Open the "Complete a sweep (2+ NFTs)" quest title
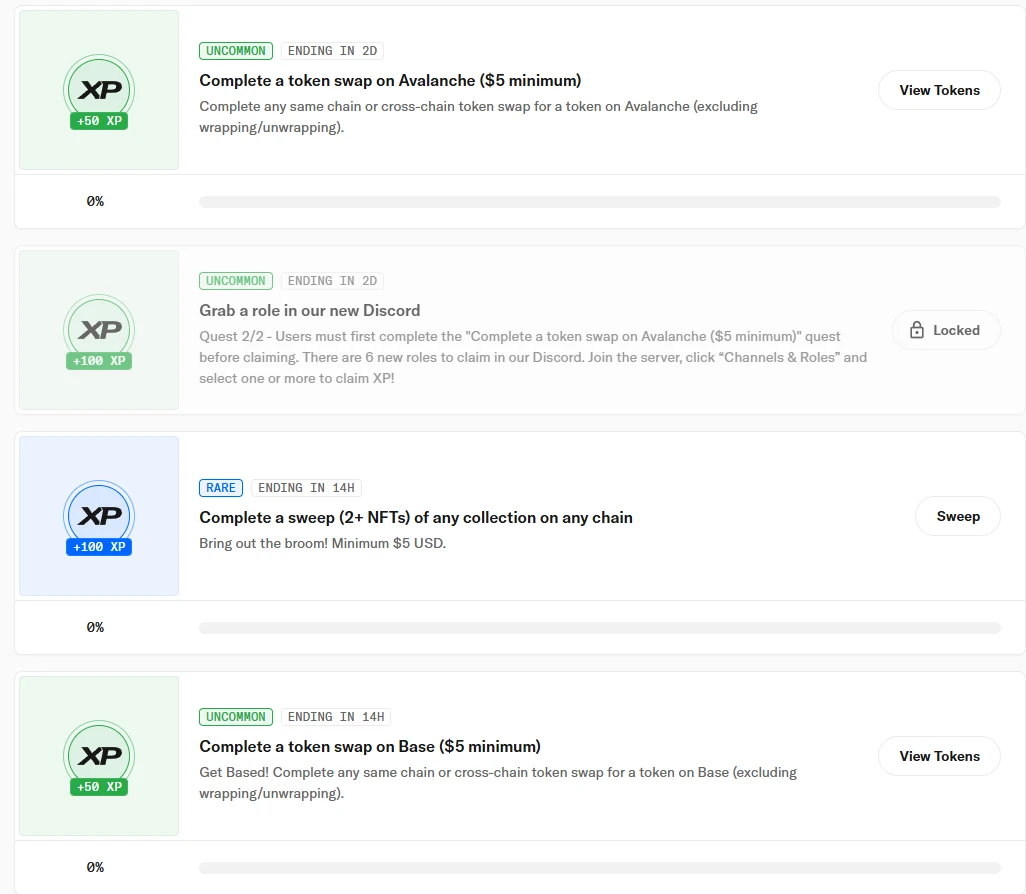The height and width of the screenshot is (894, 1026). (x=416, y=517)
